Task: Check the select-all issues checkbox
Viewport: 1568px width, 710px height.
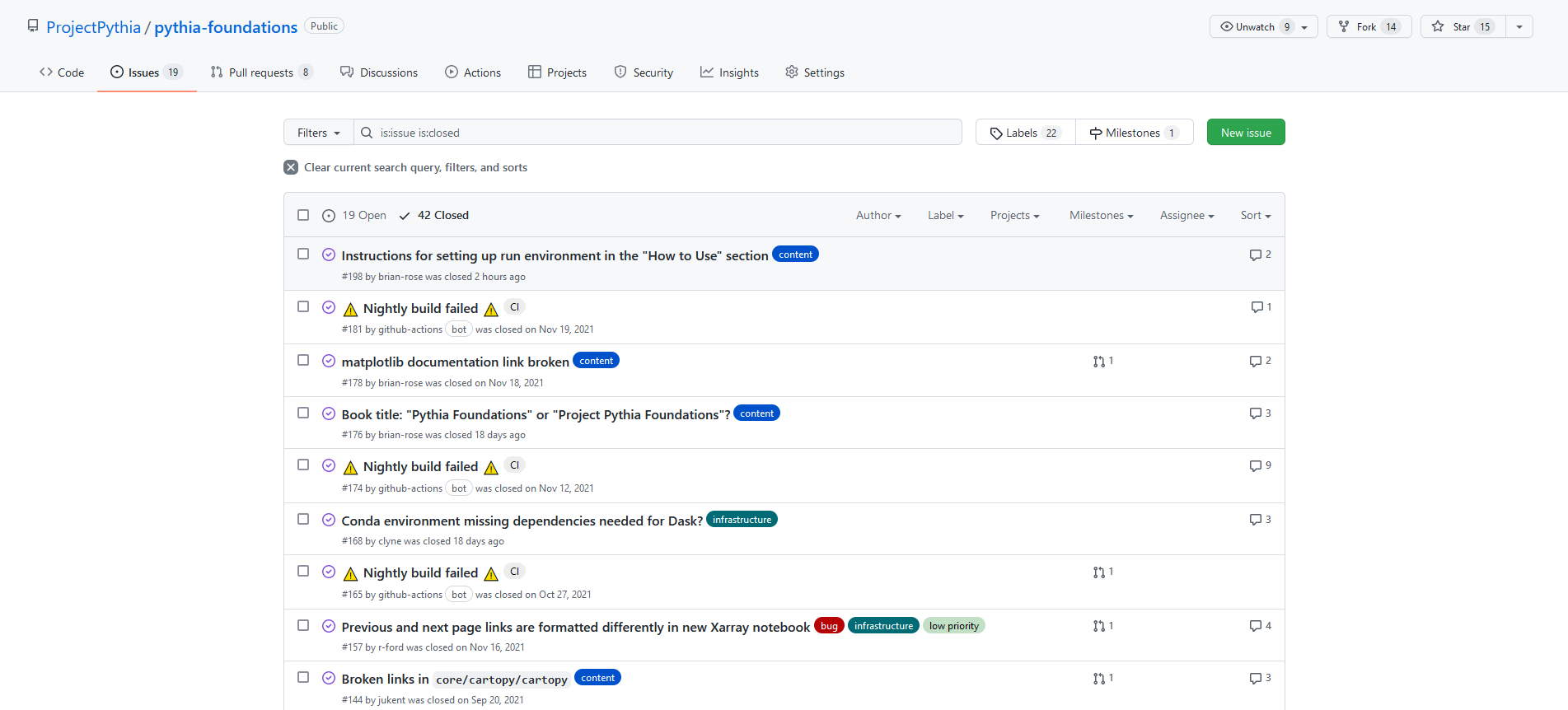Action: (303, 215)
